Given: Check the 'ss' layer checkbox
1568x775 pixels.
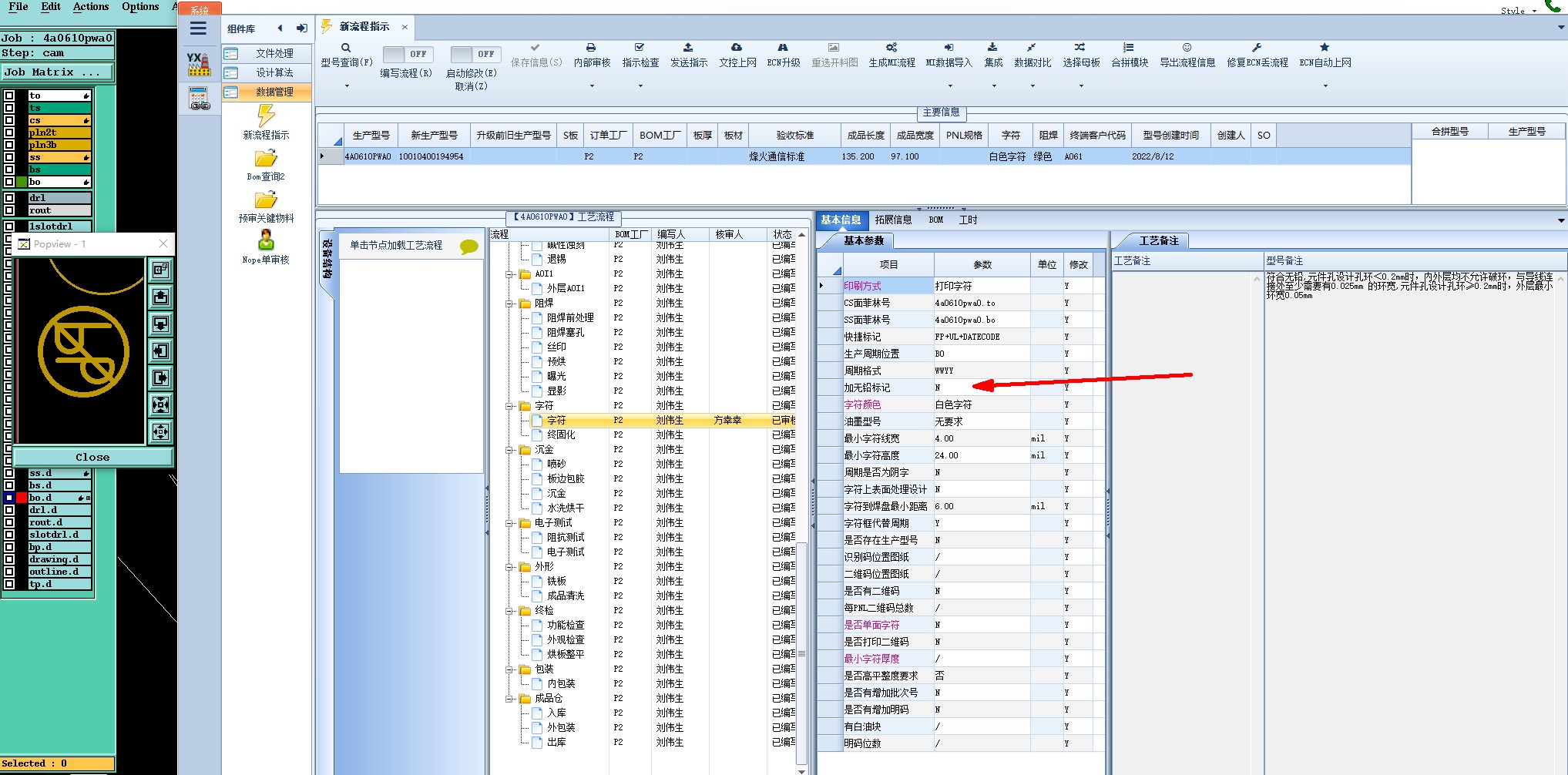Looking at the screenshot, I should pyautogui.click(x=9, y=157).
